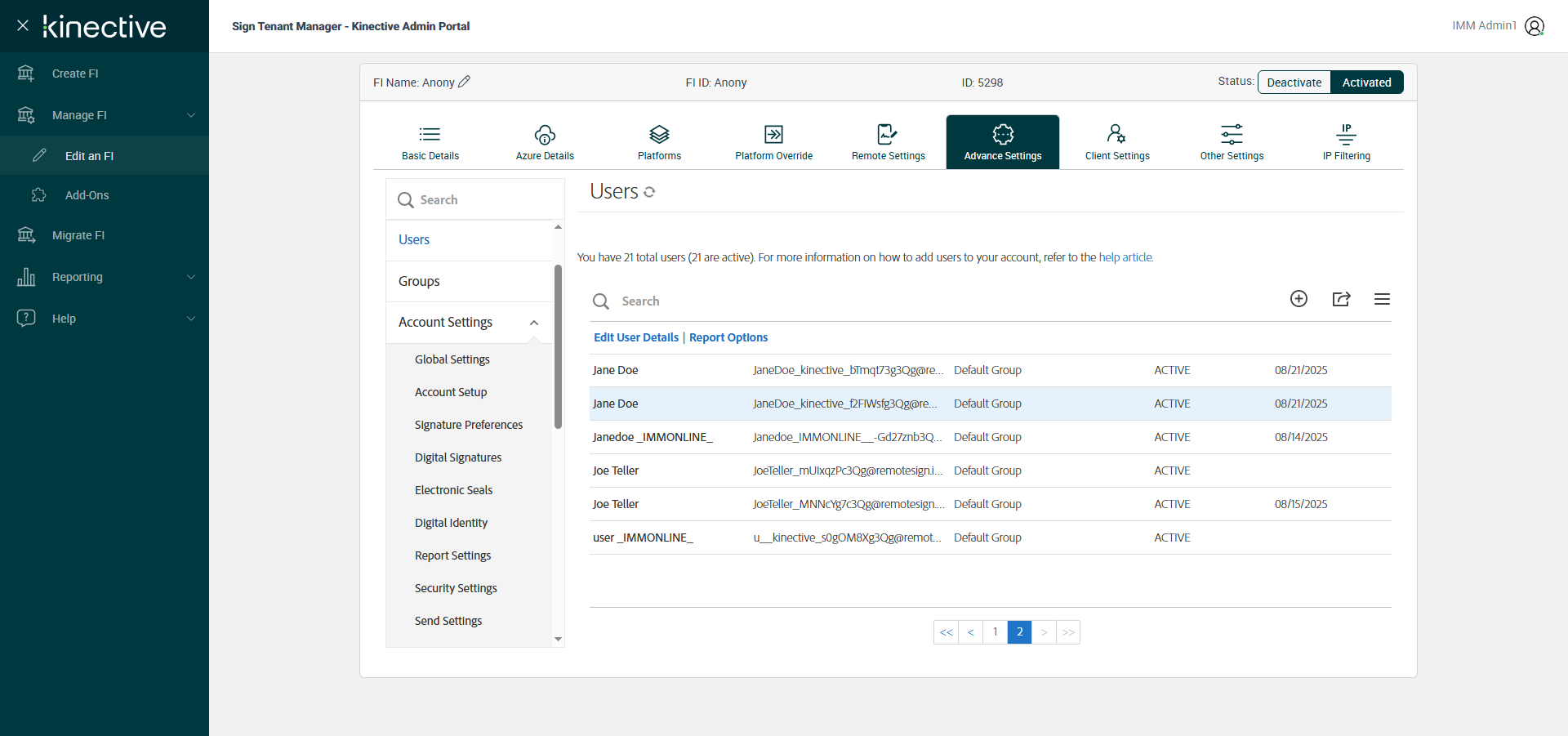
Task: Click the settings list vertical scrollbar
Action: (x=558, y=347)
